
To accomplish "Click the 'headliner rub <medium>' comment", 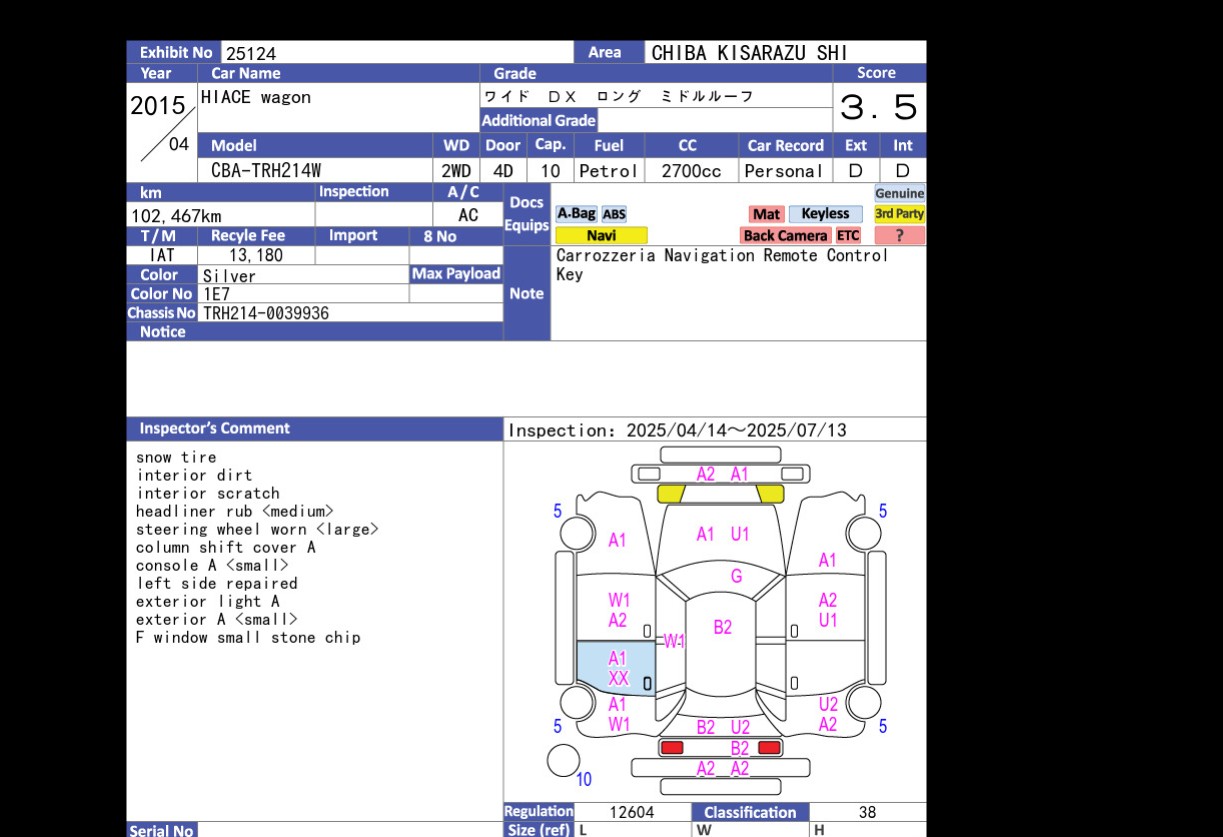I will pos(235,511).
